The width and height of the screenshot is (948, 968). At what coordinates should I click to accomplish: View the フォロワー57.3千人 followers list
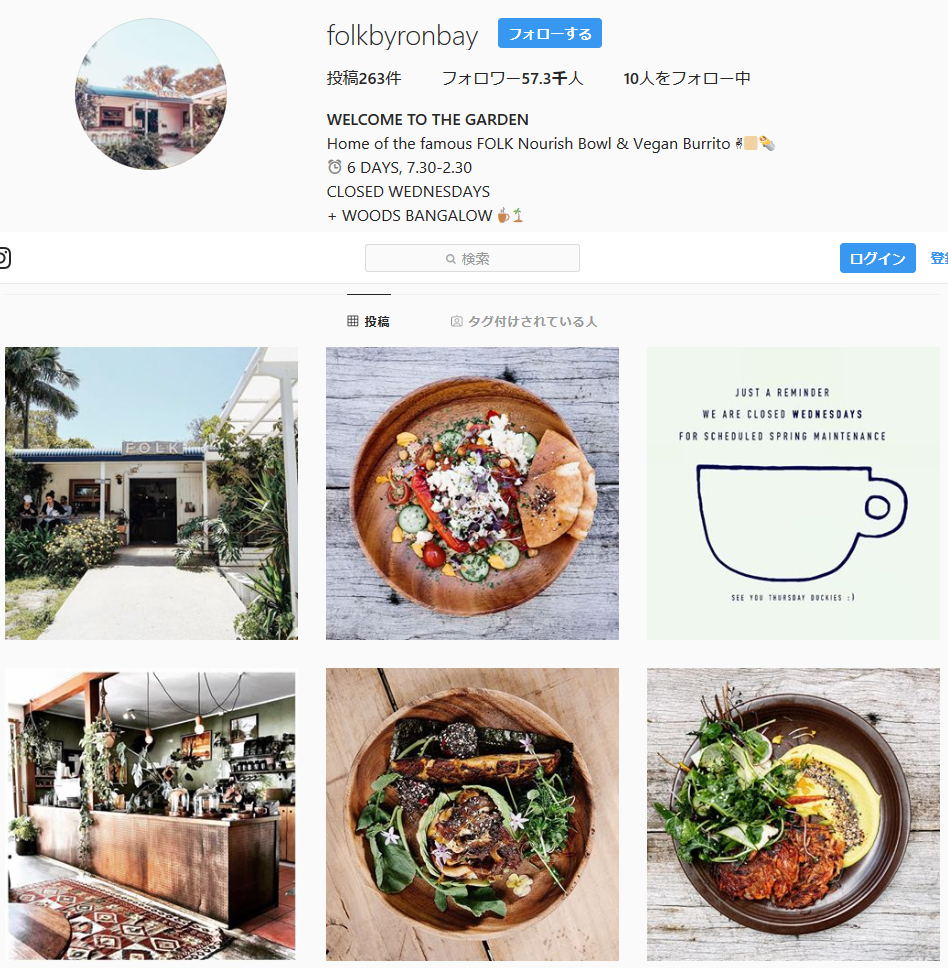(x=512, y=78)
